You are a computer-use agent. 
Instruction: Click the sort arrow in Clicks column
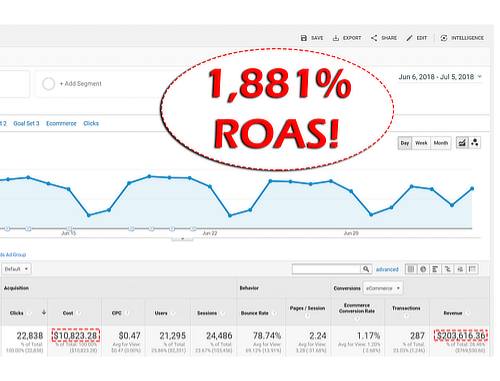tap(44, 312)
